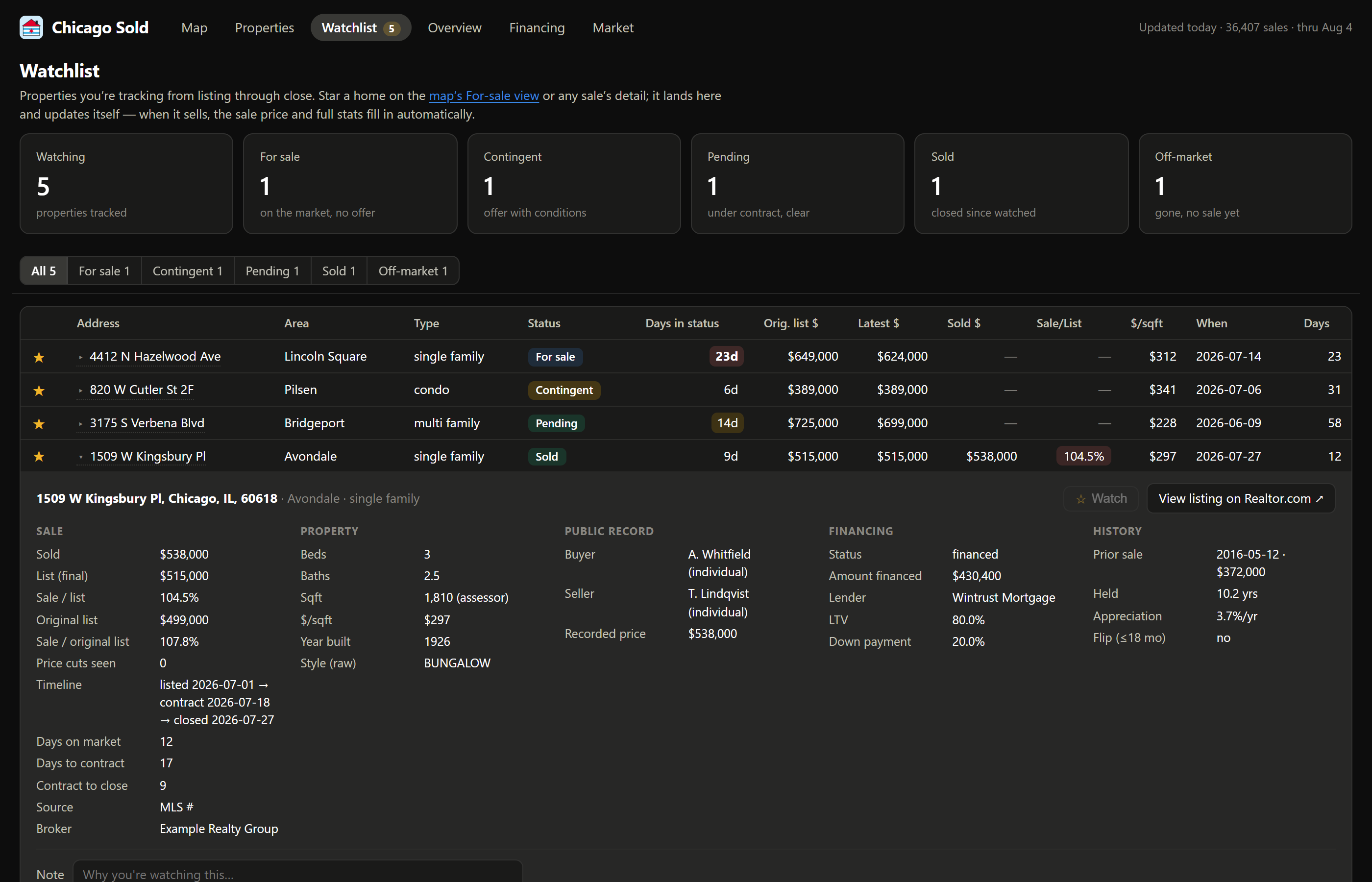Viewport: 1372px width, 882px height.
Task: Unstar 1509 W Kingsbury Pl row
Action: click(x=39, y=457)
